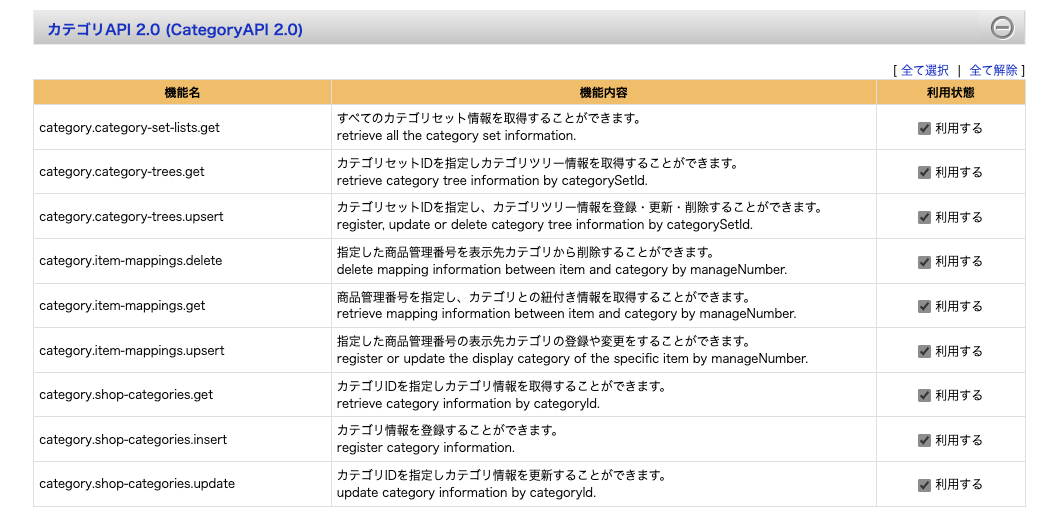The width and height of the screenshot is (1043, 516).
Task: Click text 'retrieve category information by categoryId.'
Action: click(x=468, y=404)
